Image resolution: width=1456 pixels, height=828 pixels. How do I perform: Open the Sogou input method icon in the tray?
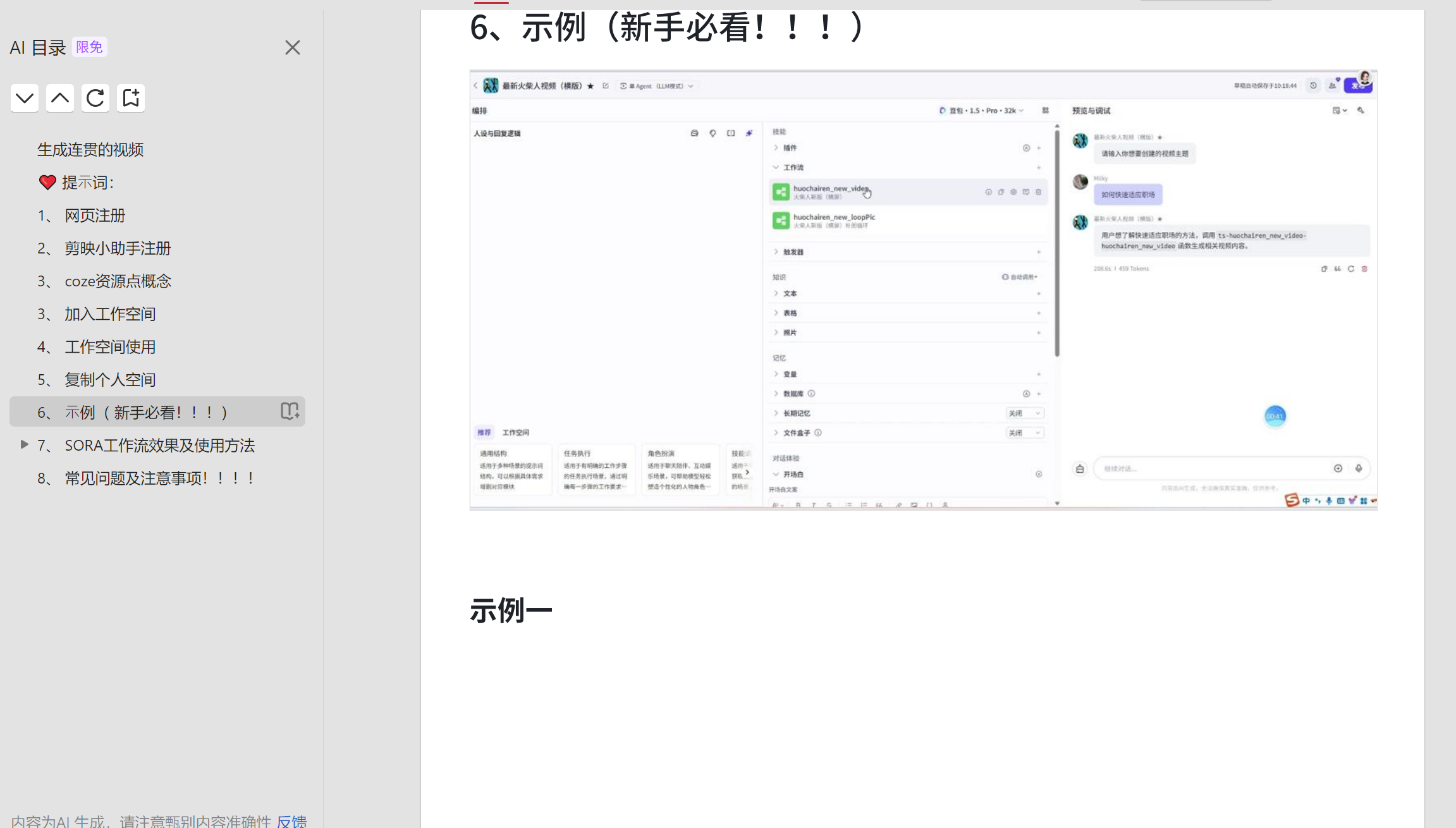pyautogui.click(x=1292, y=501)
